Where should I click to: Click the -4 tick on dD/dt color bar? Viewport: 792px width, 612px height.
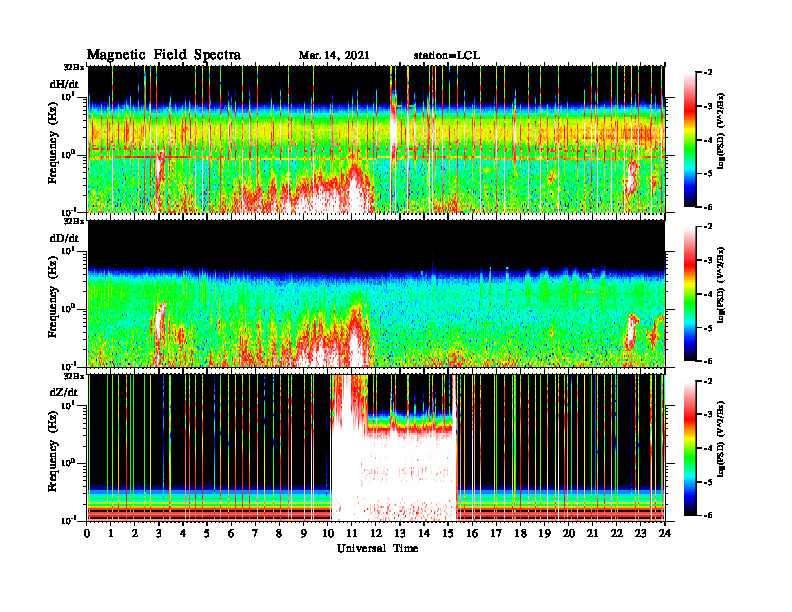707,294
